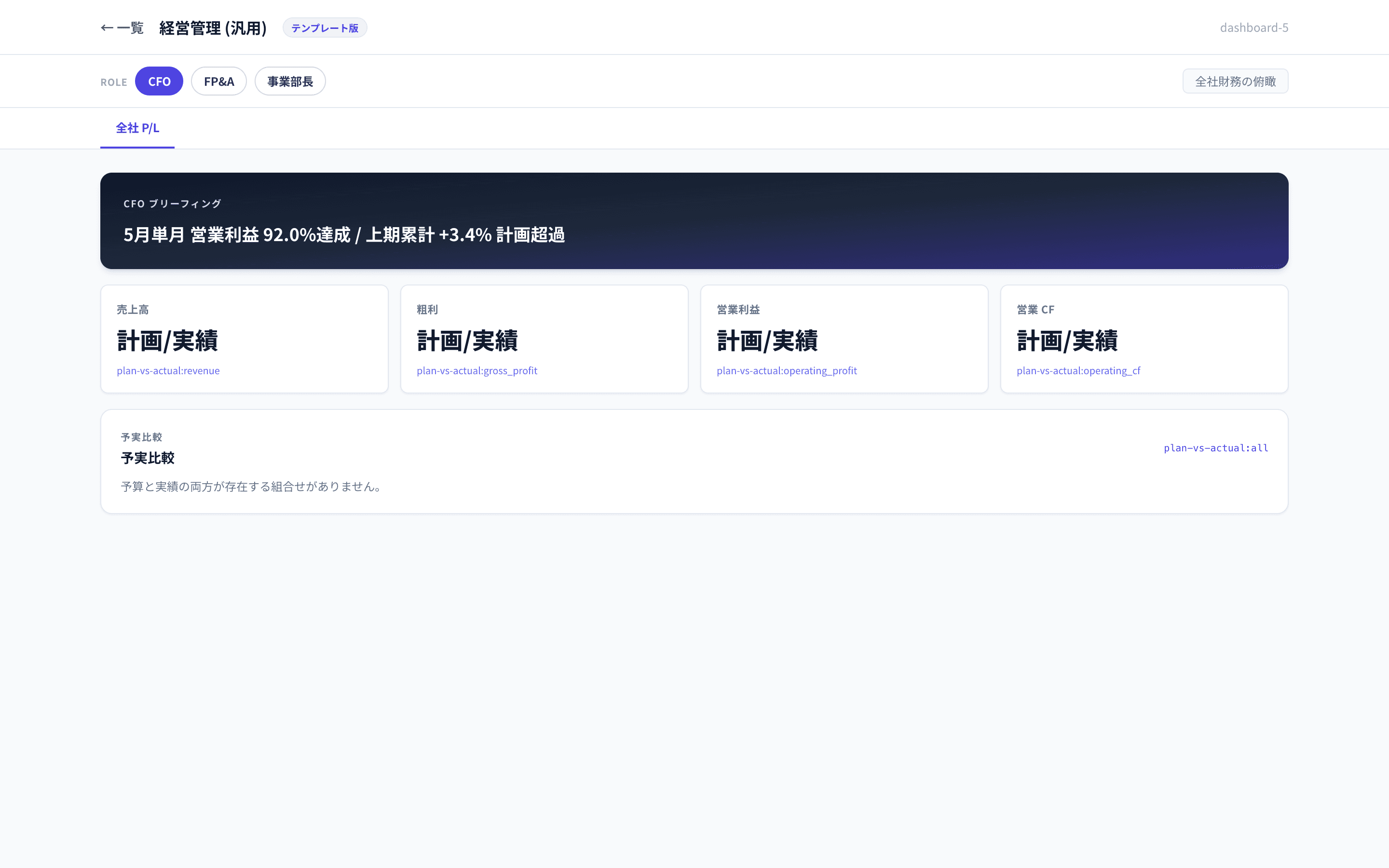This screenshot has height=868, width=1389.
Task: Click the plan-vs-actual:operating_cf label
Action: (x=1078, y=371)
